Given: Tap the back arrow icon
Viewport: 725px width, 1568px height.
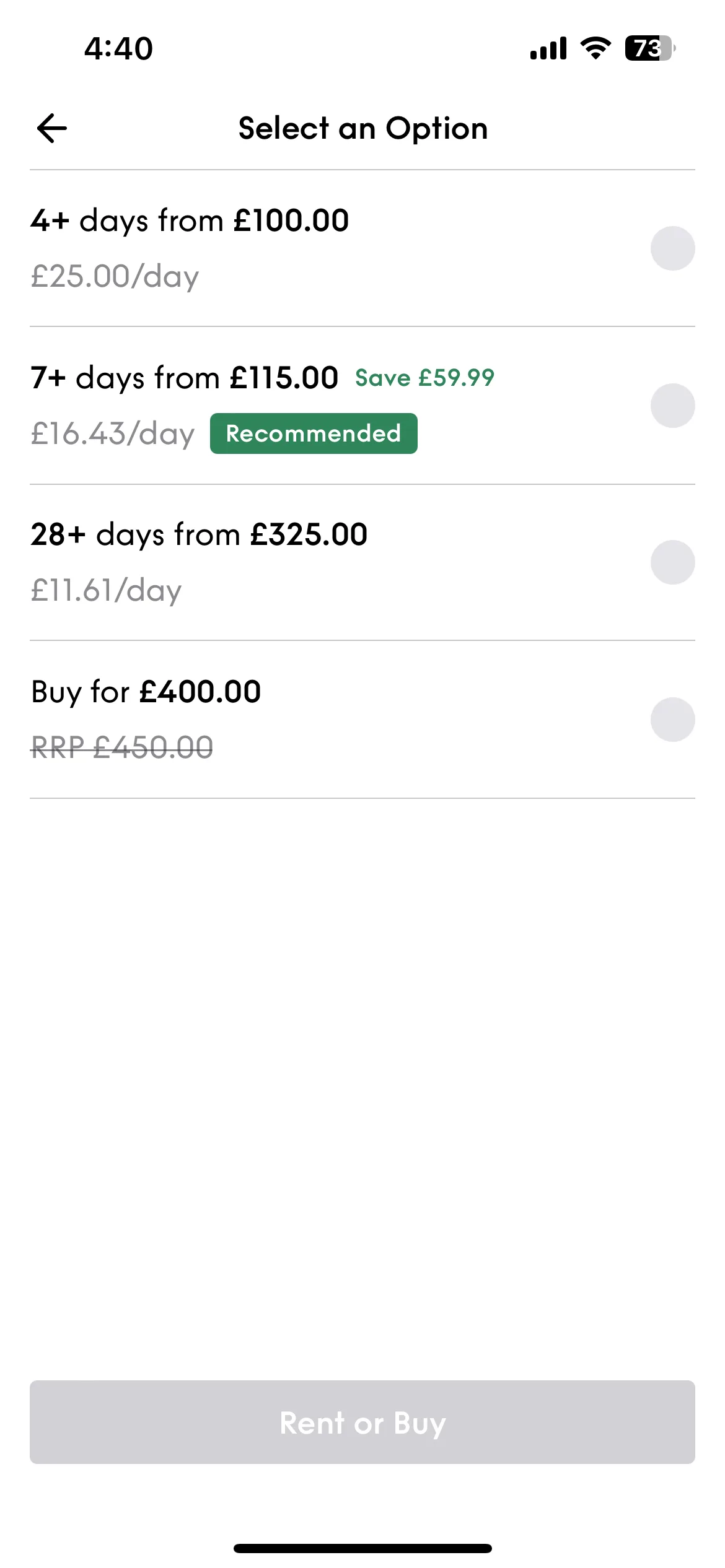Looking at the screenshot, I should pyautogui.click(x=52, y=128).
